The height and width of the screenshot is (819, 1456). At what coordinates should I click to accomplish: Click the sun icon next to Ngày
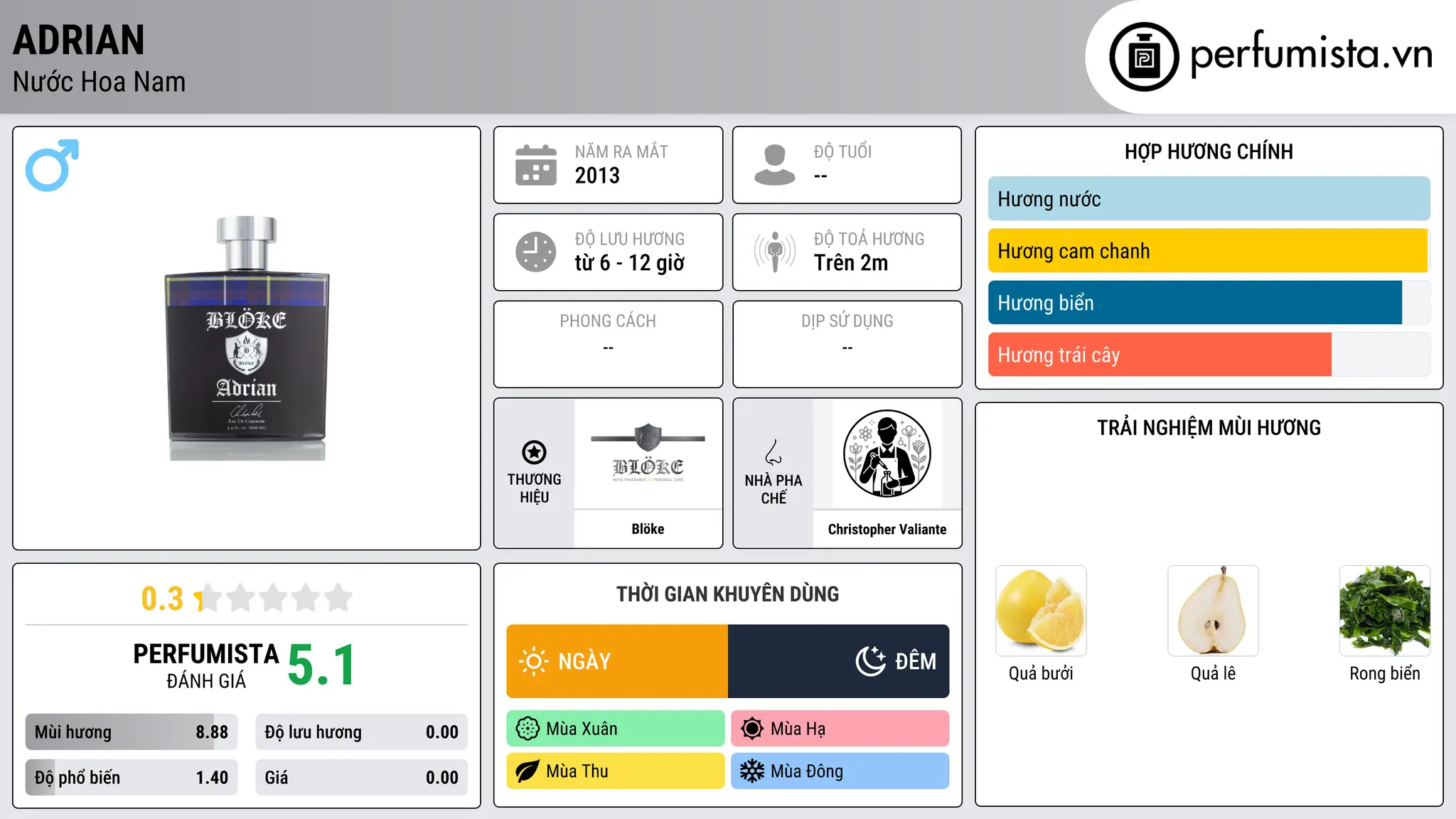click(534, 661)
